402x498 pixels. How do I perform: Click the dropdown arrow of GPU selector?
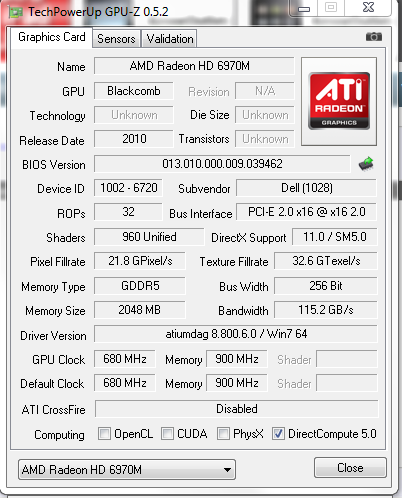click(227, 470)
